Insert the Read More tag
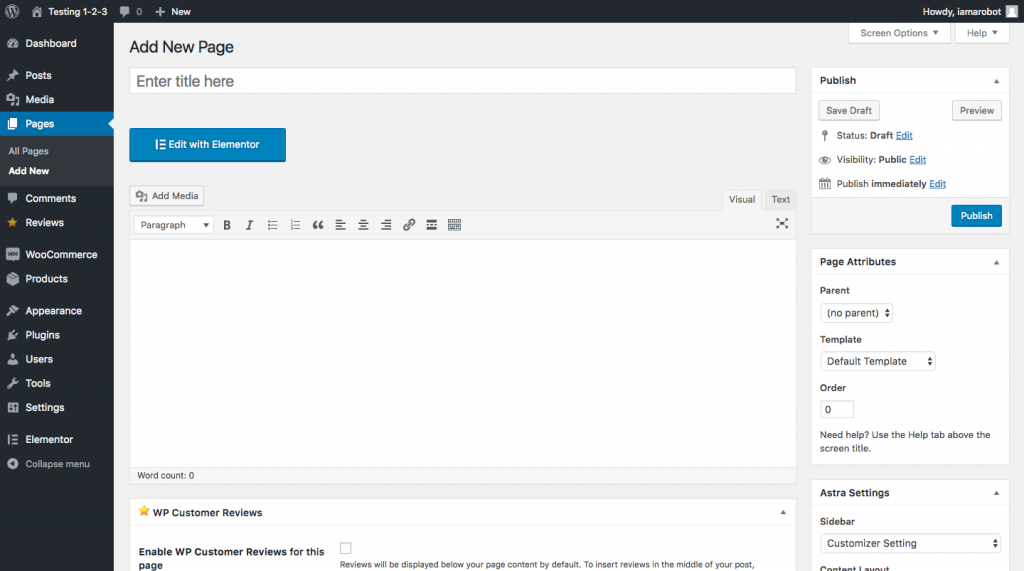Screen dimensions: 1024x571 (x=432, y=225)
